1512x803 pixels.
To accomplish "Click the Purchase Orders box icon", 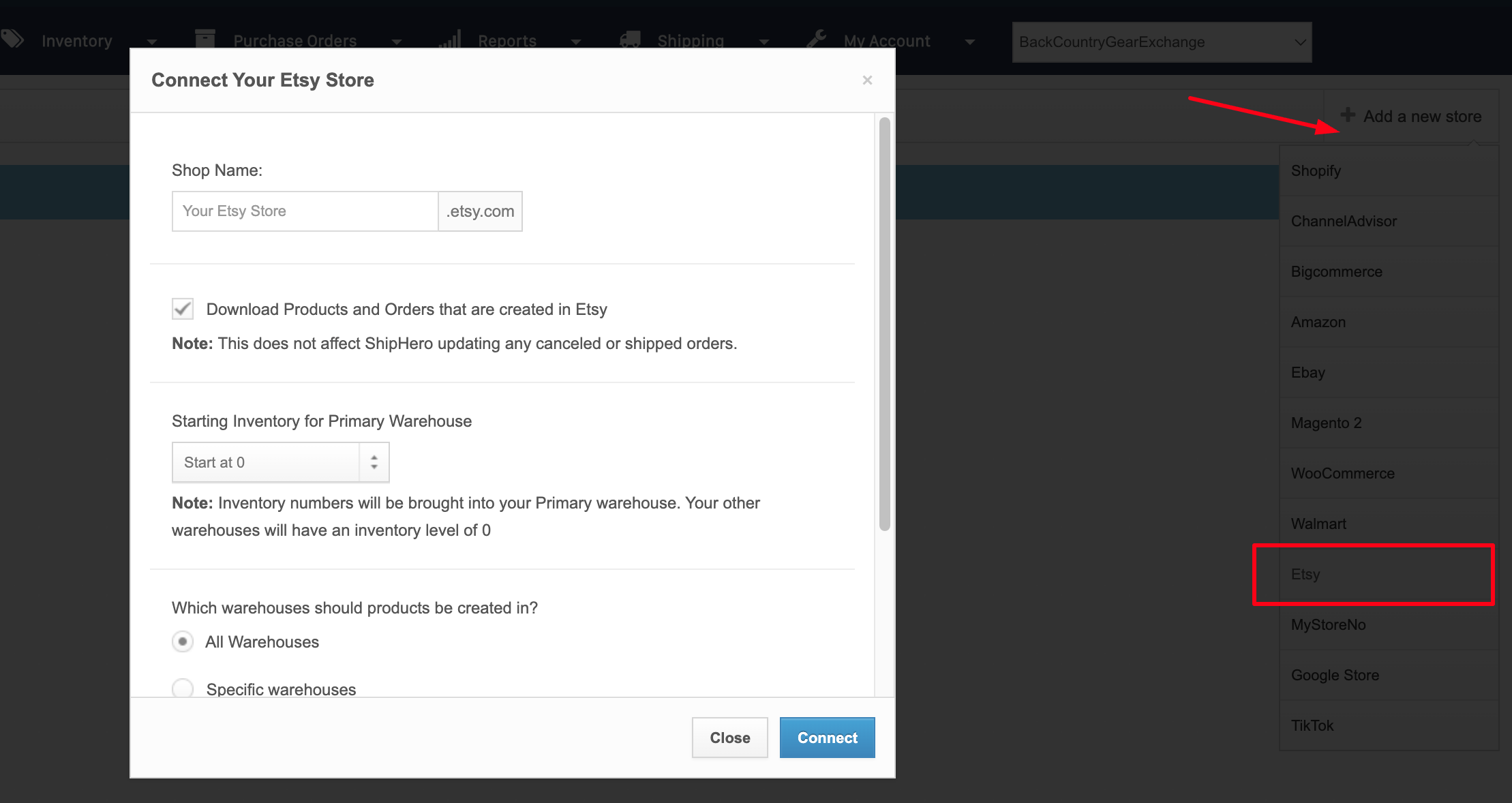I will pos(205,39).
